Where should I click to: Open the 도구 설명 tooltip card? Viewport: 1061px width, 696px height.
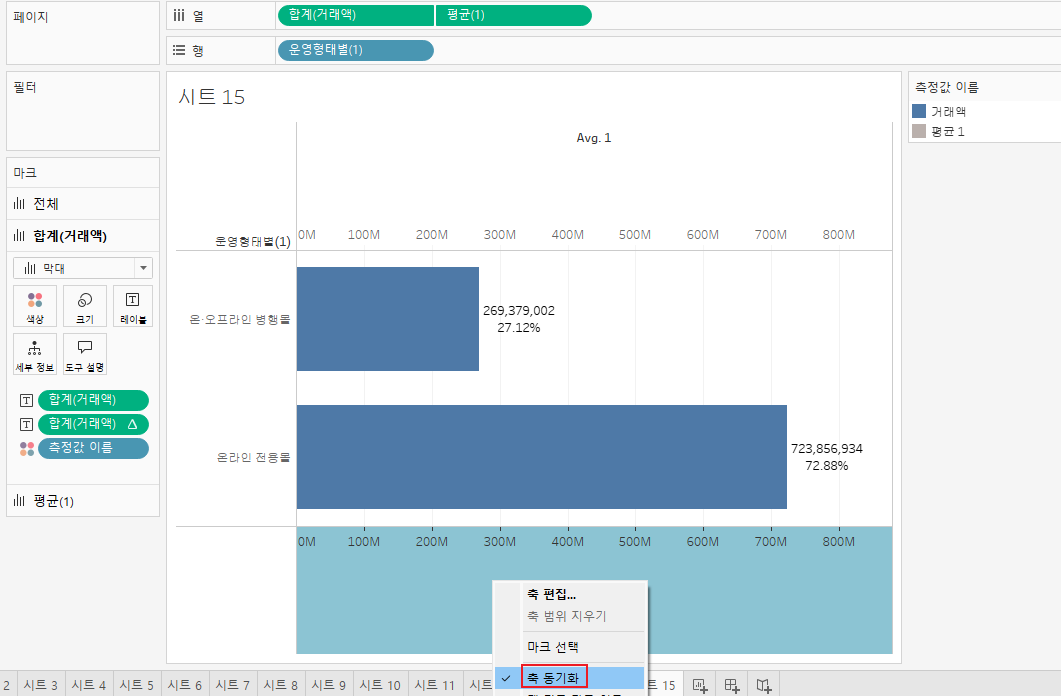click(x=85, y=354)
